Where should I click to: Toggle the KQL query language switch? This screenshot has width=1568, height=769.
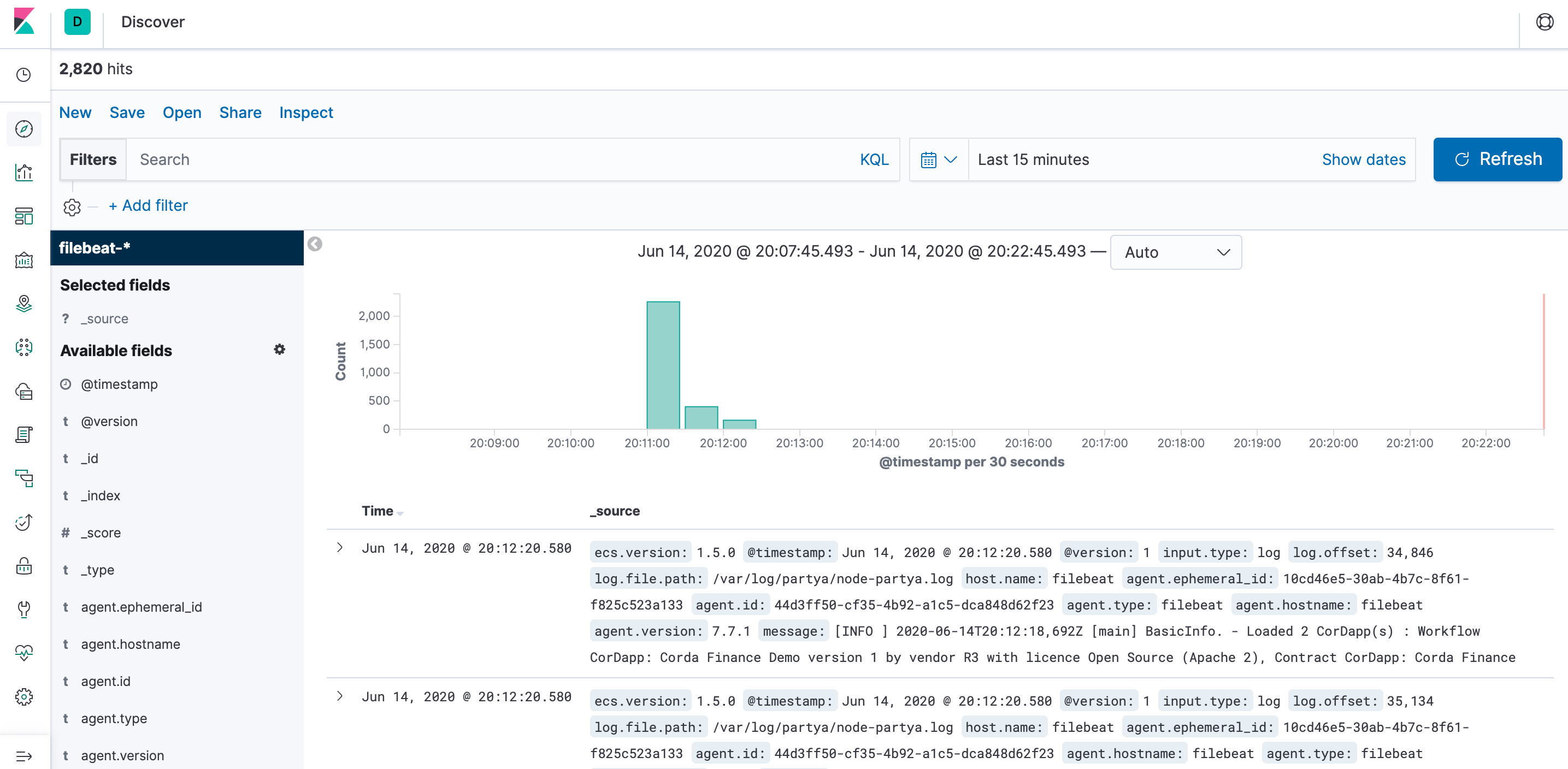(x=874, y=159)
